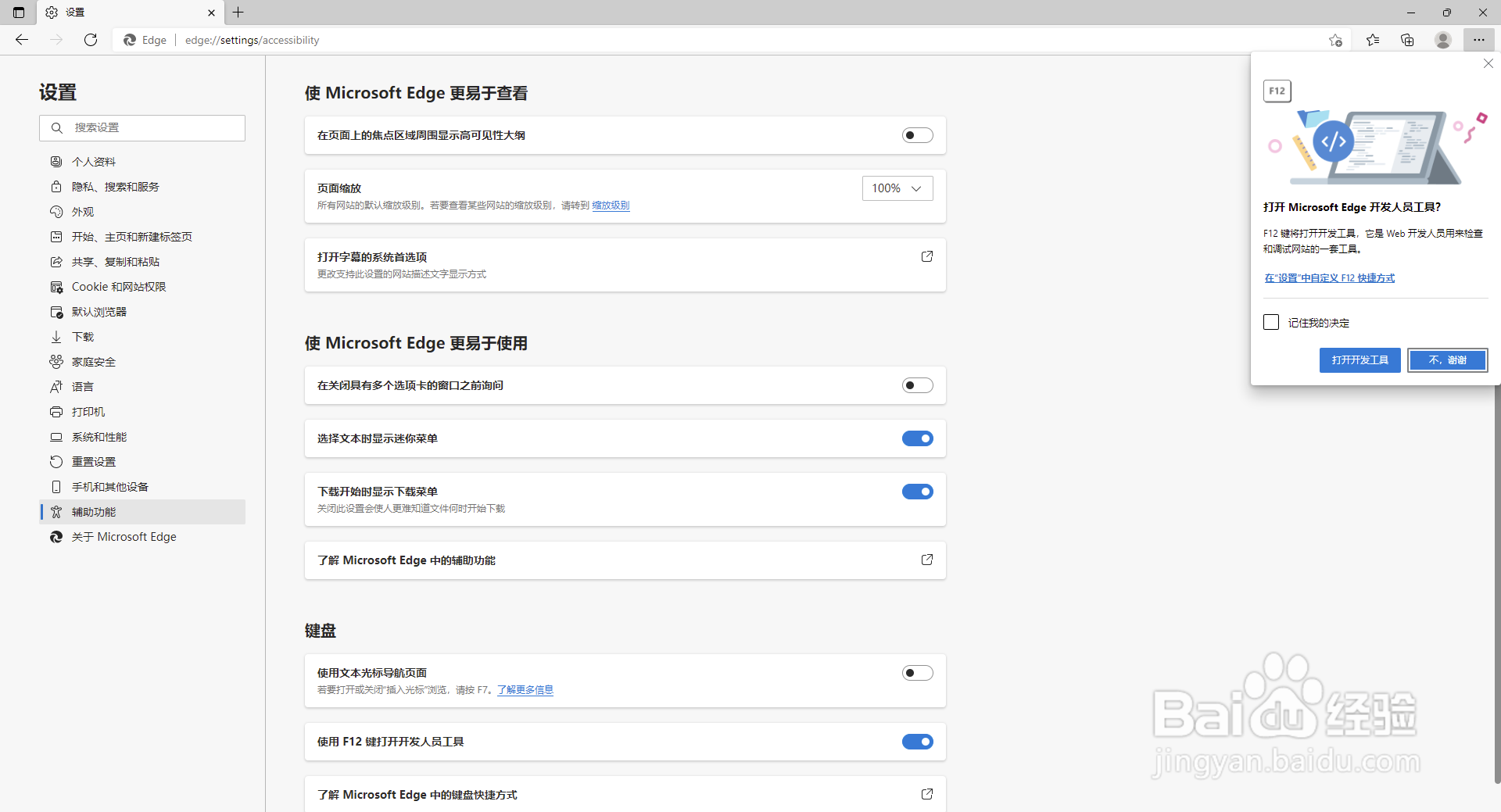Click the tab actions menu icon
This screenshot has height=812, width=1501.
19,12
